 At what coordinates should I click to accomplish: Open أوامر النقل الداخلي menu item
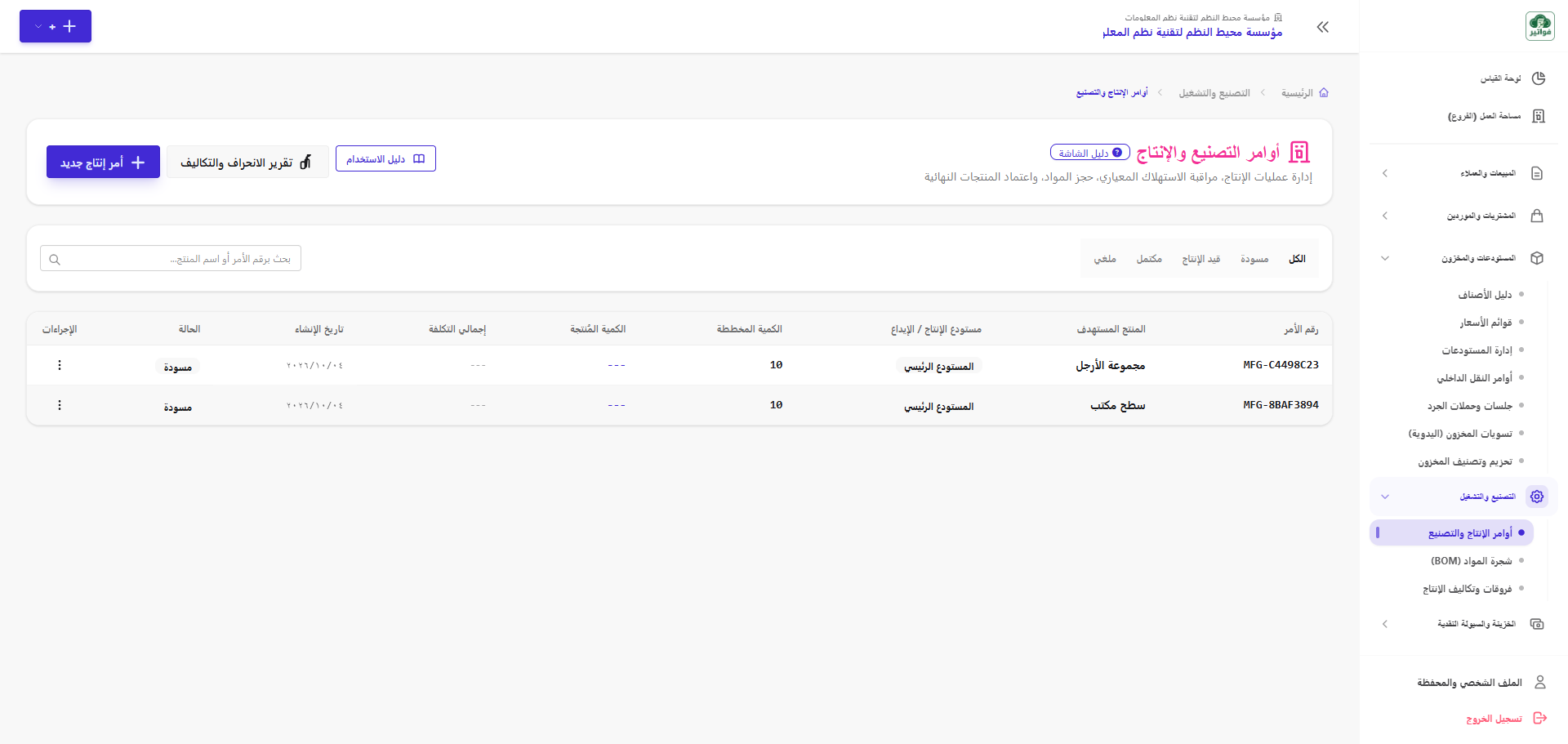pyautogui.click(x=1474, y=378)
